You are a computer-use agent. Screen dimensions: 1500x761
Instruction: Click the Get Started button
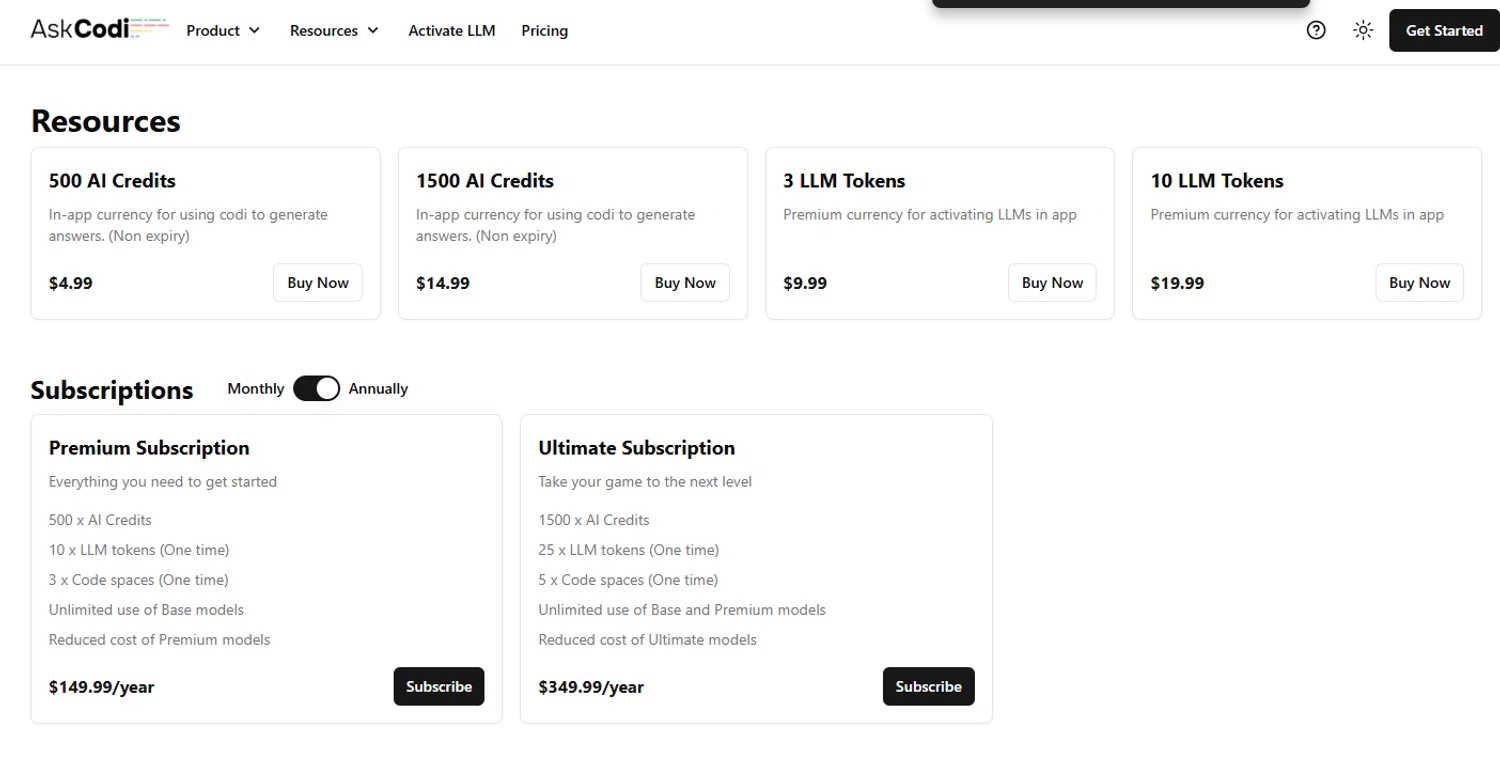1444,30
